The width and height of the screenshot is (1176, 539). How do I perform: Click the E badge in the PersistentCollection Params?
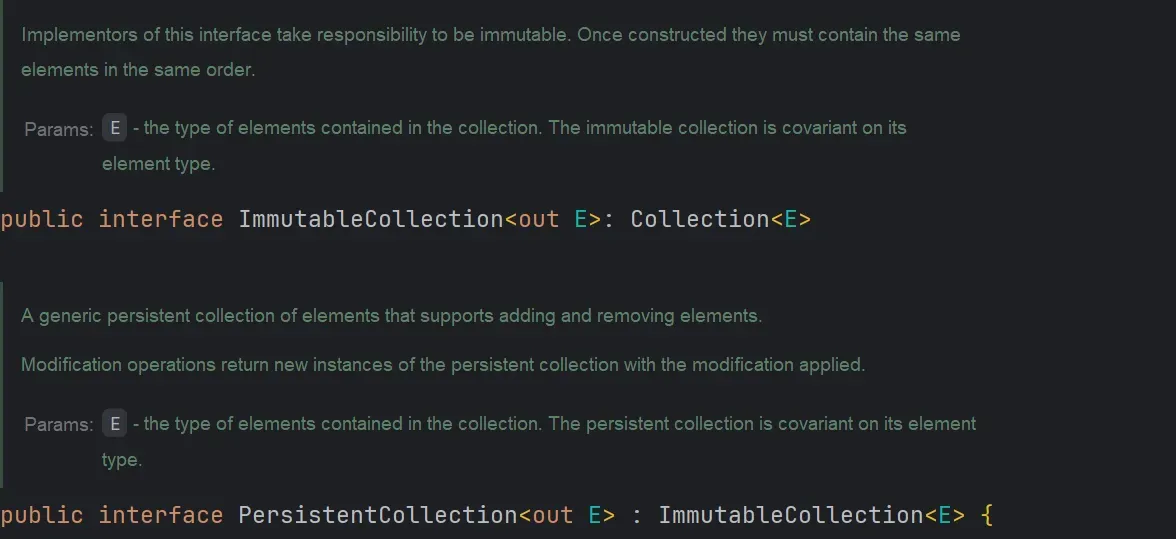click(115, 424)
